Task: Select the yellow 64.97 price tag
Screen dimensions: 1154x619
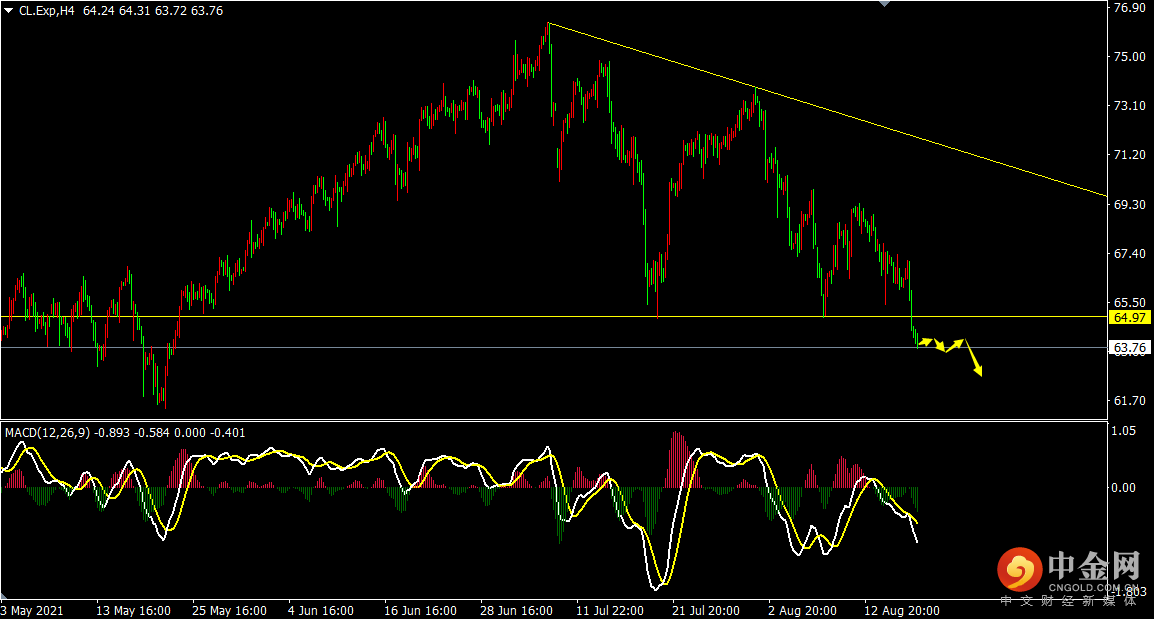Action: [1130, 317]
